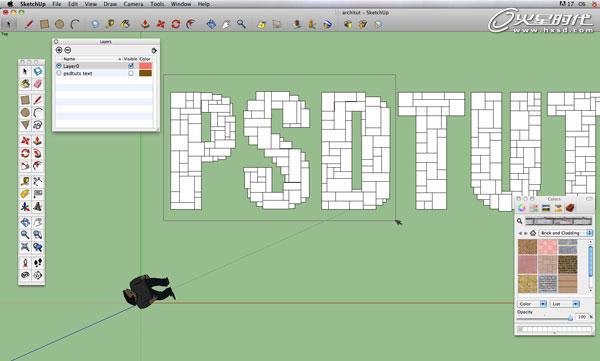
Task: Open the Apple menu
Action: 10,4
